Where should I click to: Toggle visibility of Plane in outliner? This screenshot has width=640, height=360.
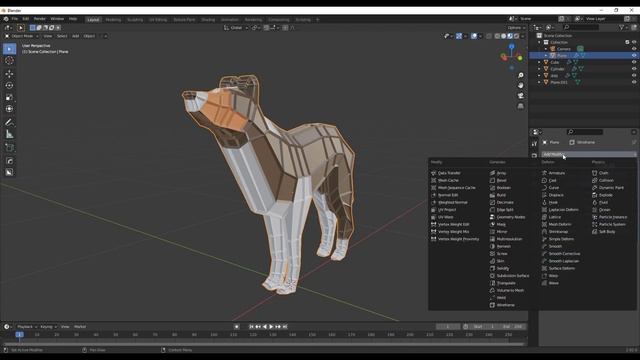(x=634, y=56)
